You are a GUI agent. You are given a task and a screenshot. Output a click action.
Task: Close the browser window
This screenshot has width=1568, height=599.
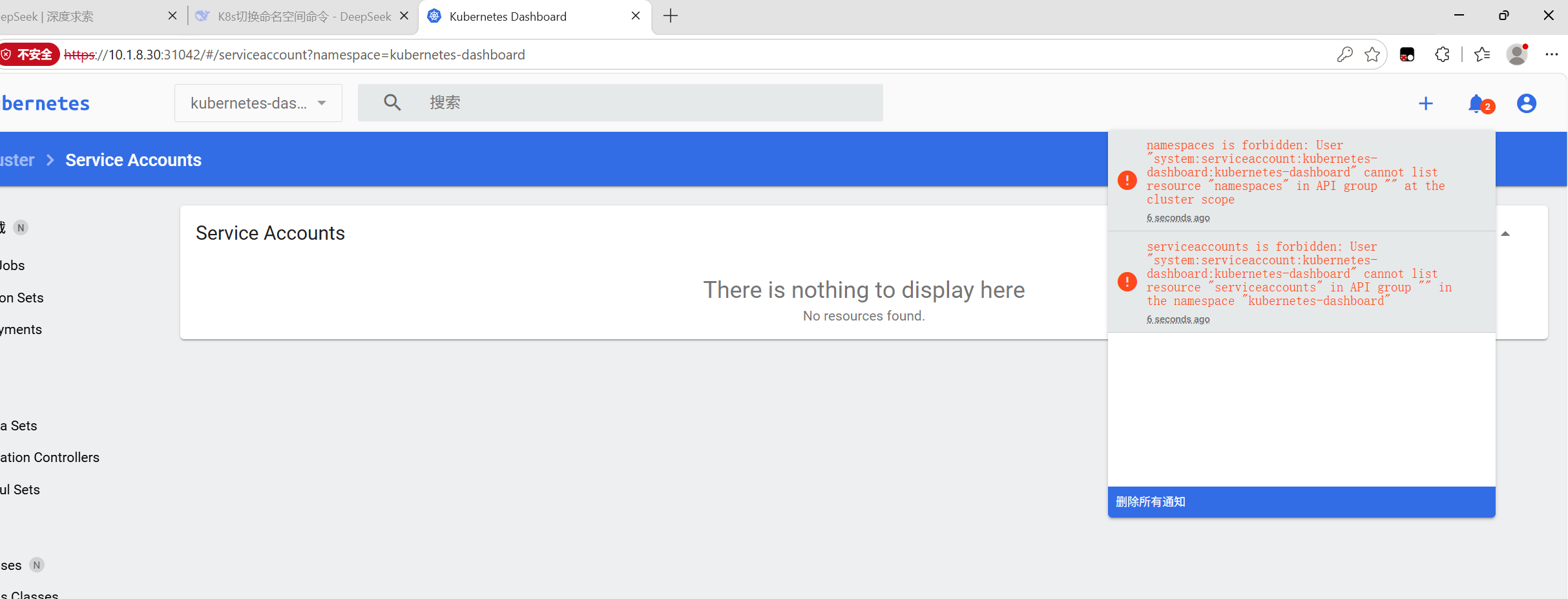pyautogui.click(x=1549, y=16)
